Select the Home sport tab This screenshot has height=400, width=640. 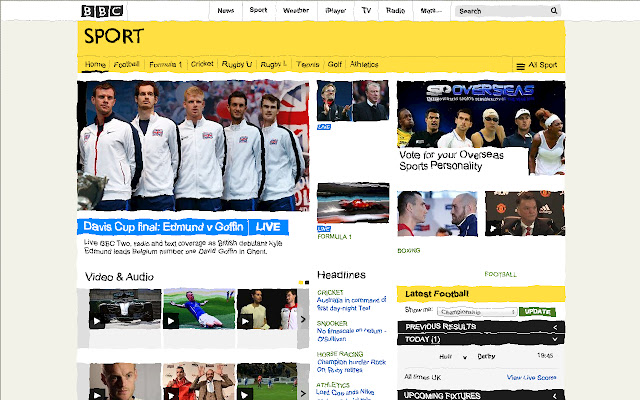(95, 64)
